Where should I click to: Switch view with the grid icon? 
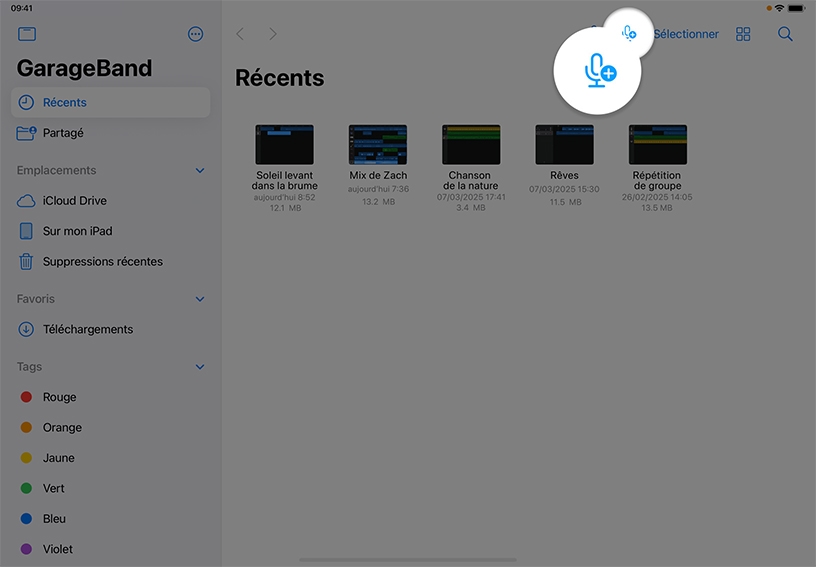coord(743,34)
